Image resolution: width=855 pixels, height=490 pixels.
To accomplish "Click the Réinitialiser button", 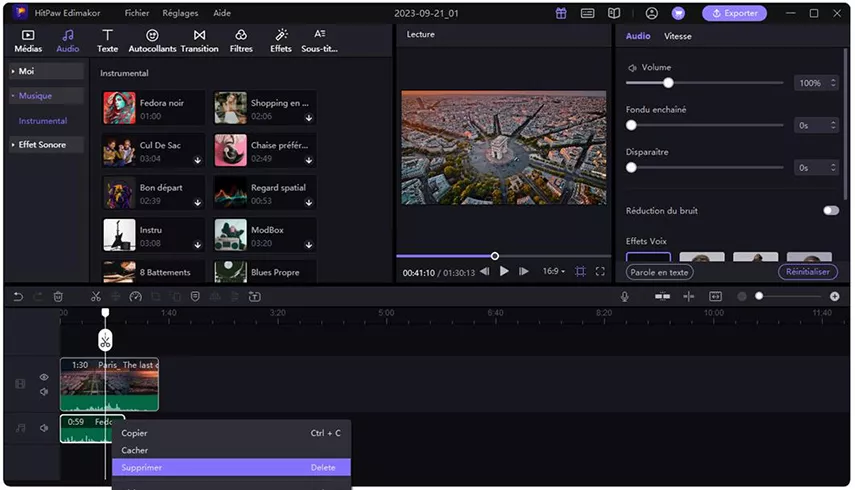I will coord(808,272).
